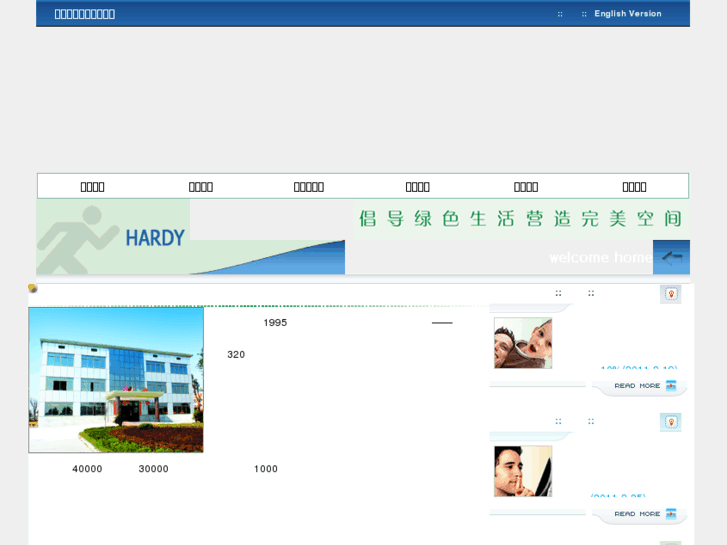
Task: Click the arrow icon on the lower READ MORE button
Action: (671, 514)
